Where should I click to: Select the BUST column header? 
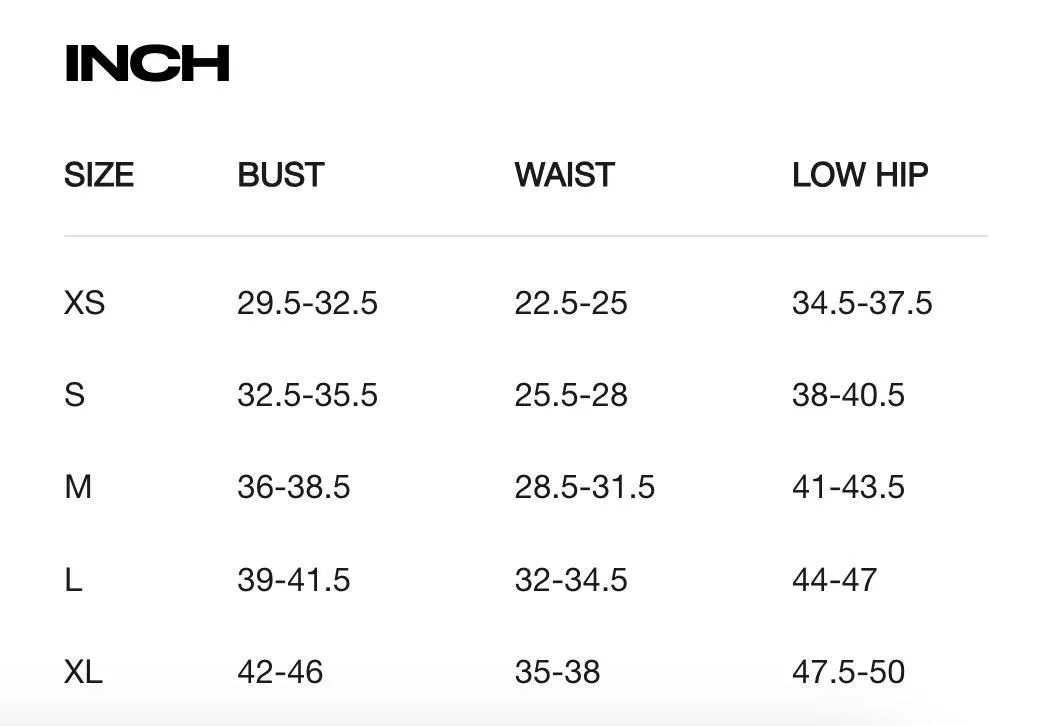point(280,175)
